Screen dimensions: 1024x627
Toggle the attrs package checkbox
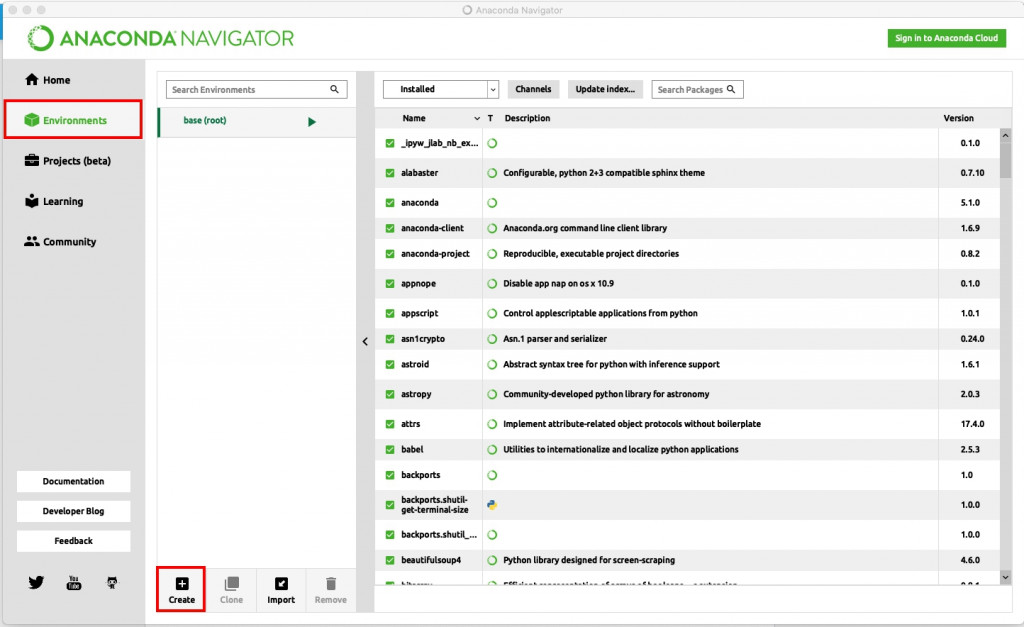click(x=390, y=424)
